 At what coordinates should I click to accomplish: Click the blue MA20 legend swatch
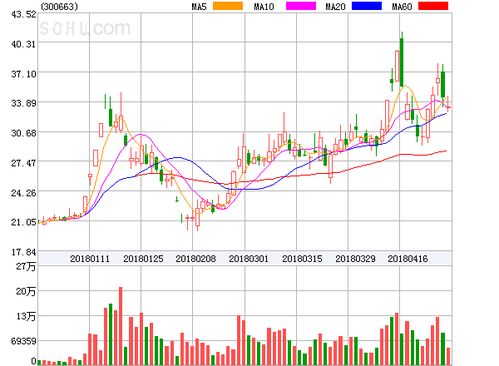(x=366, y=6)
